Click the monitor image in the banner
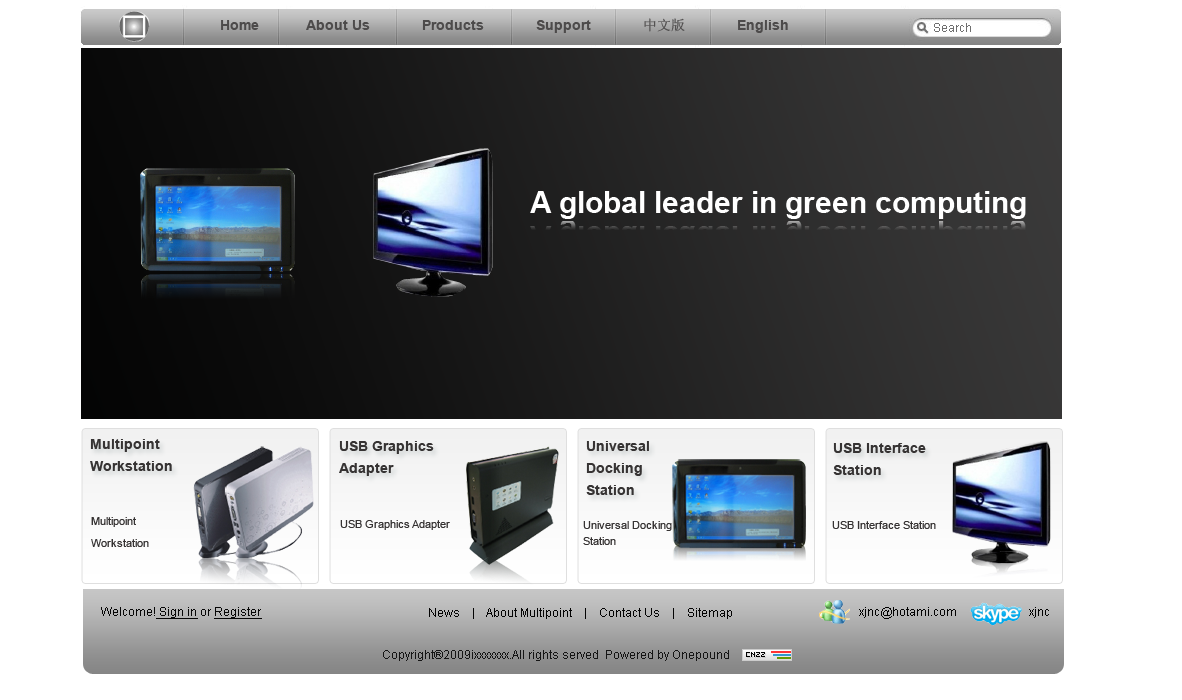The image size is (1182, 700). click(433, 222)
